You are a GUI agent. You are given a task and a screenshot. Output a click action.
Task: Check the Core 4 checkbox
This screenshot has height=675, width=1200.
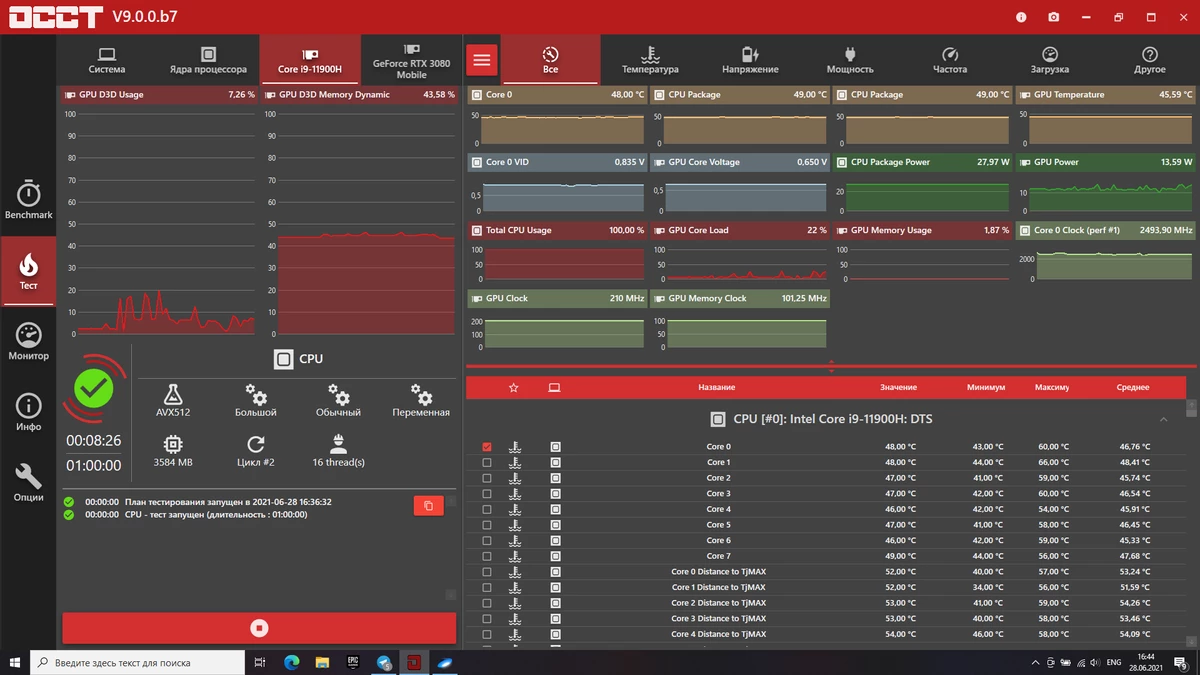pos(487,509)
